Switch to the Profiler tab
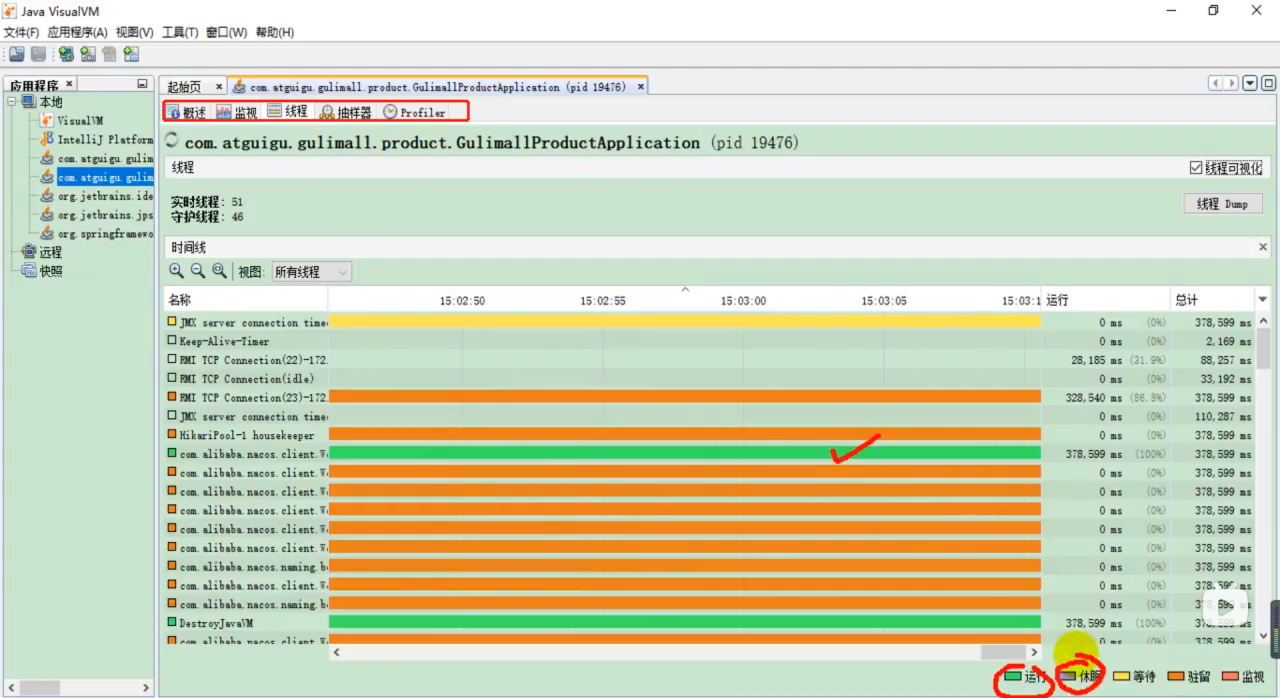 point(414,112)
